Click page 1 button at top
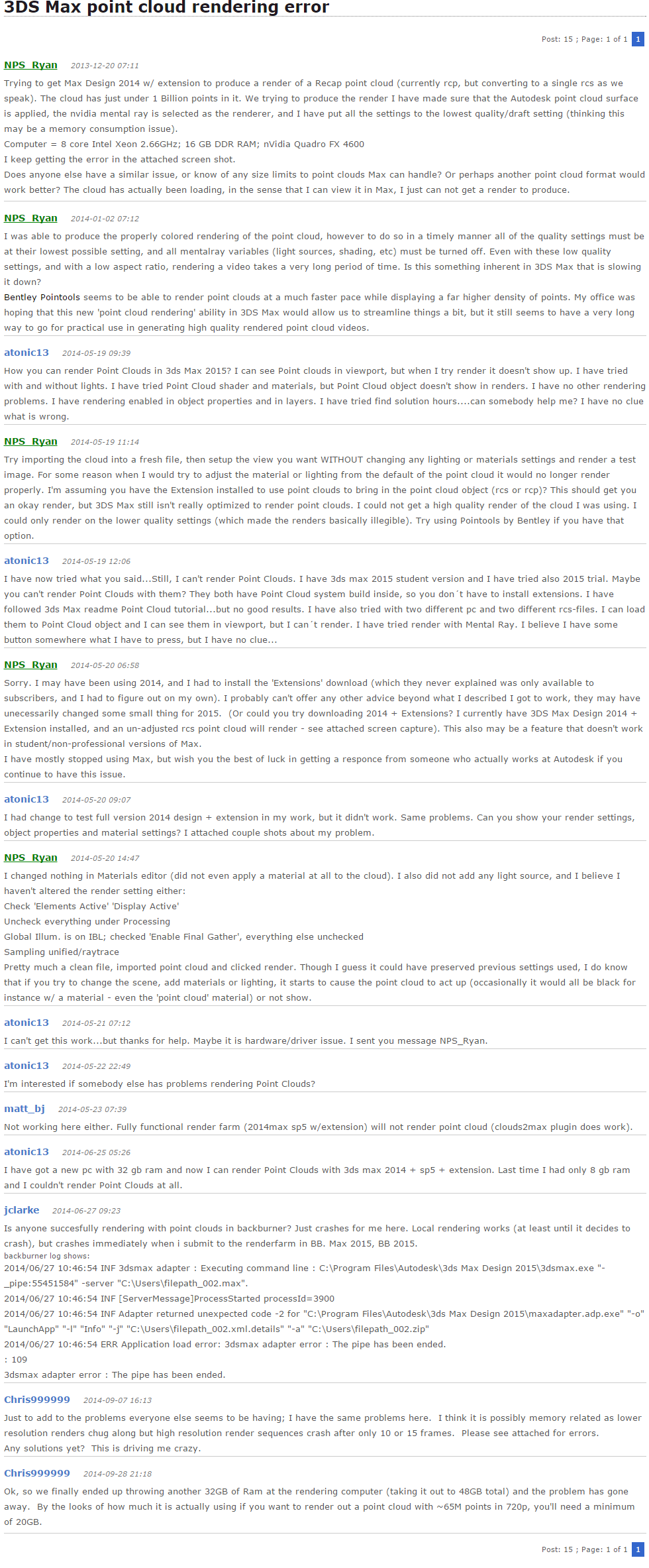 pos(638,39)
